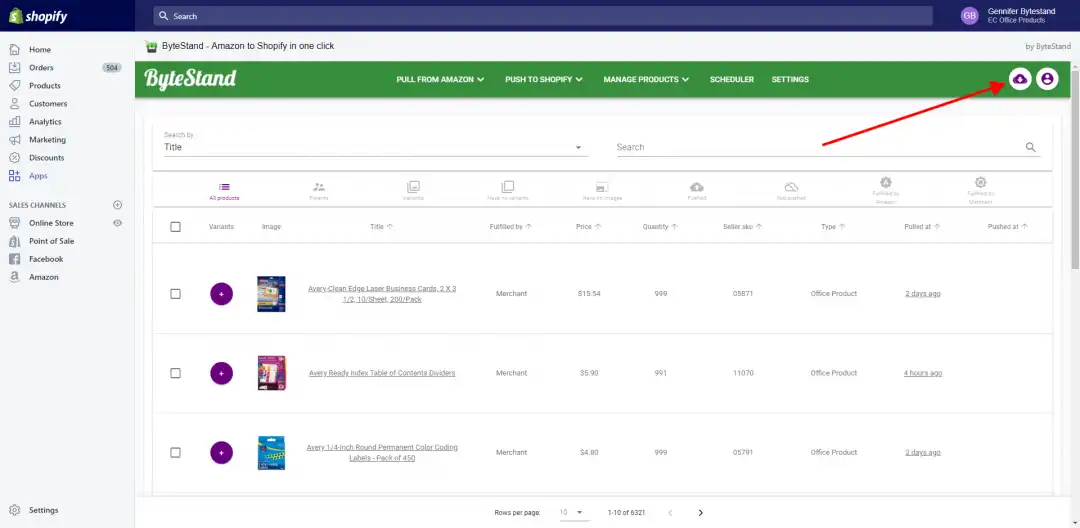Viewport: 1080px width, 528px height.
Task: Open the Facebook sales channel
Action: coord(45,259)
